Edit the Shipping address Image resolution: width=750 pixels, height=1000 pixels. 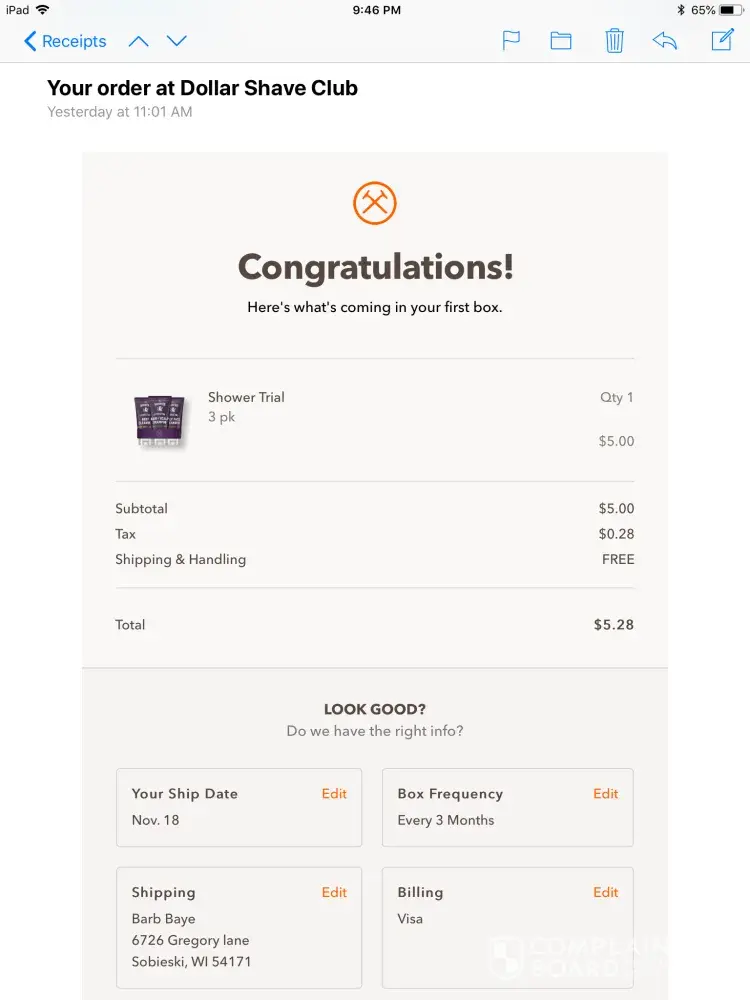coord(334,893)
